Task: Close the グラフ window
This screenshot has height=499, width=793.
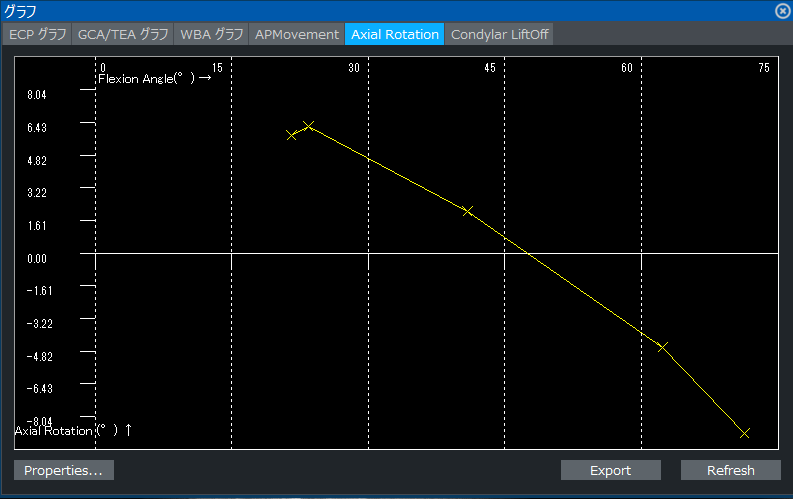Action: coord(781,11)
